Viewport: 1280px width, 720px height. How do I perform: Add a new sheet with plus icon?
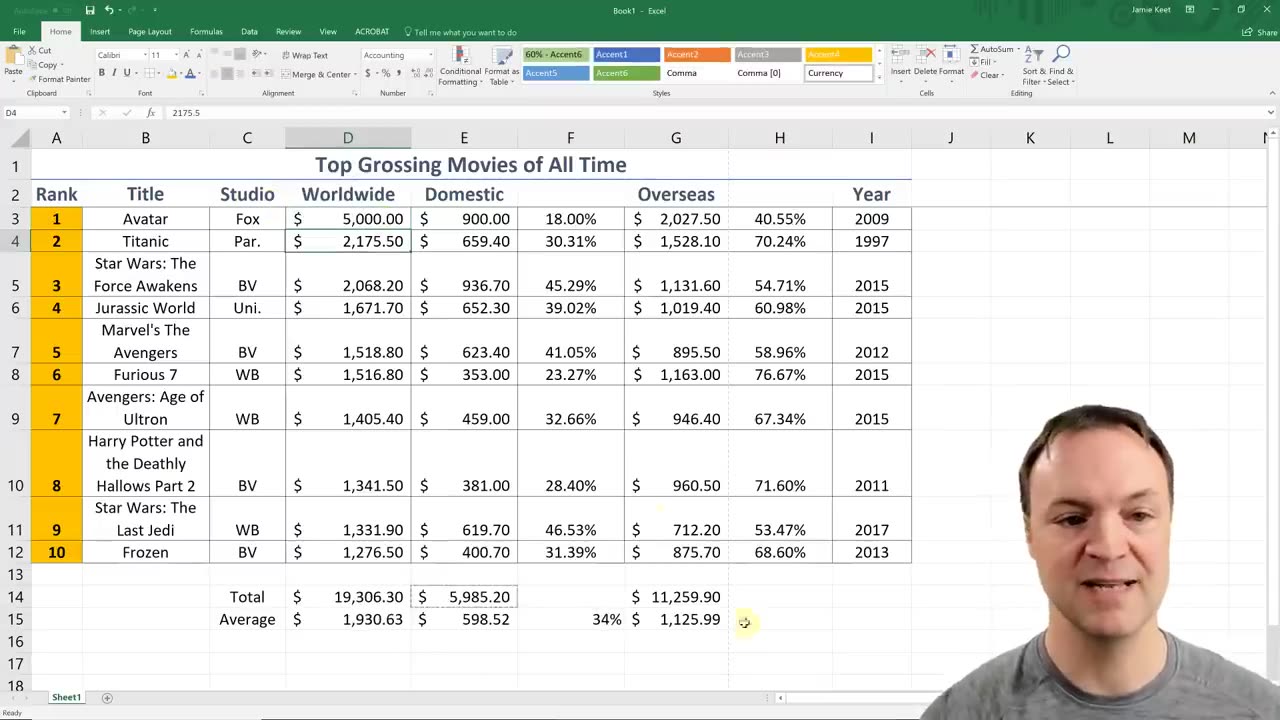[107, 698]
